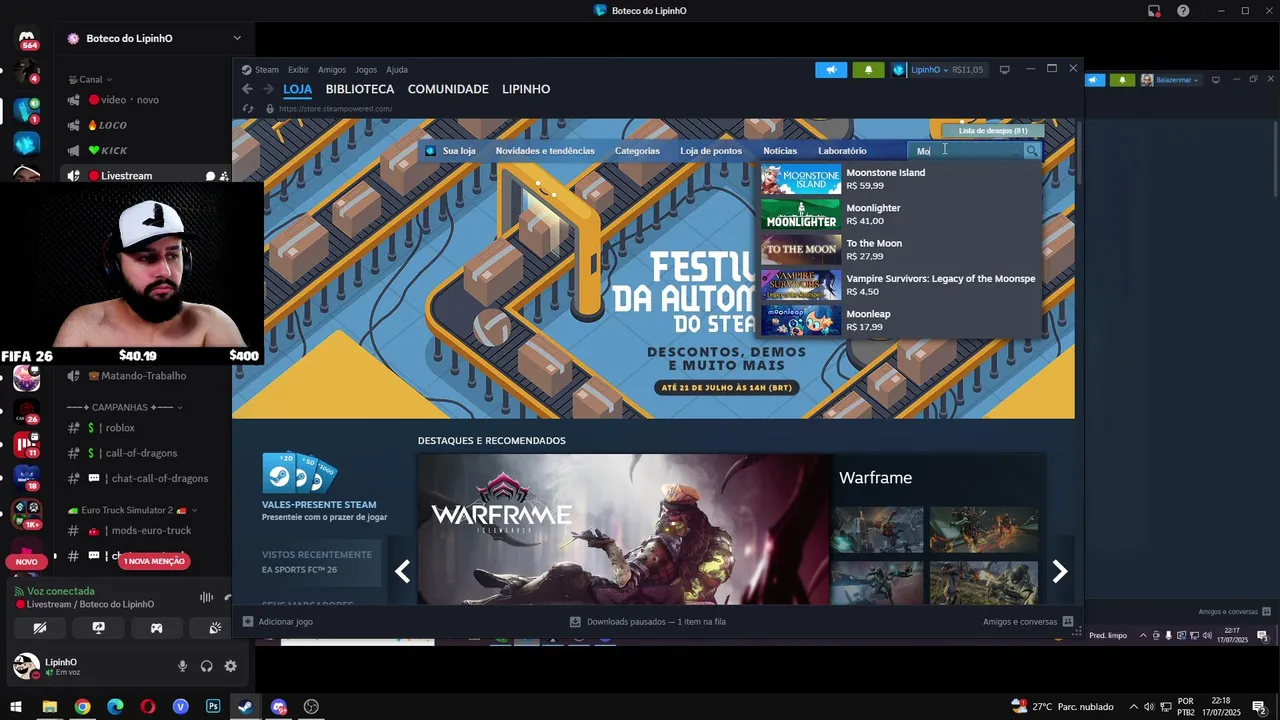
Task: Click the Steam forward navigation arrow
Action: [x=268, y=89]
